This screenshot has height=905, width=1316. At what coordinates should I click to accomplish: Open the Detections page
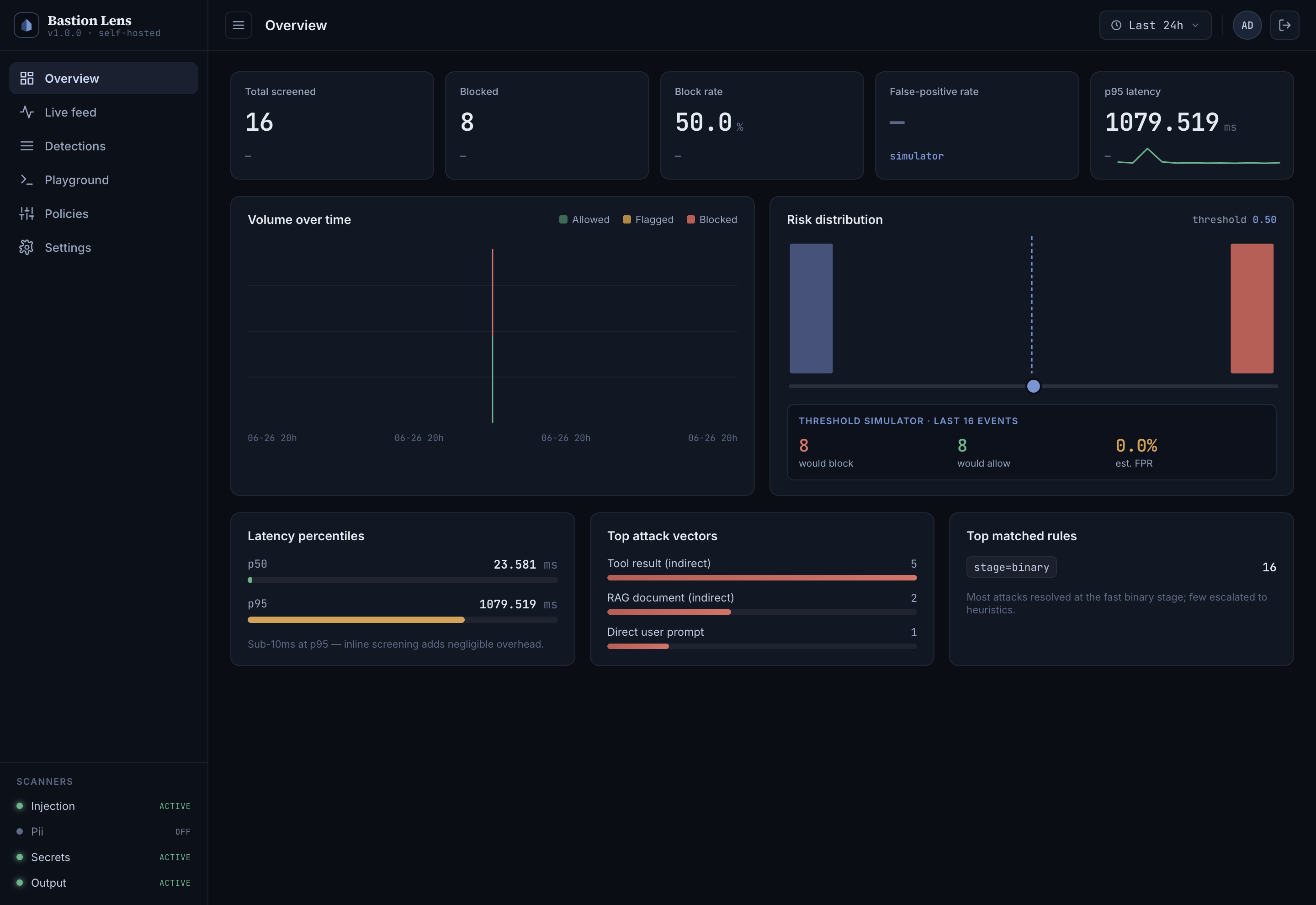pos(104,146)
